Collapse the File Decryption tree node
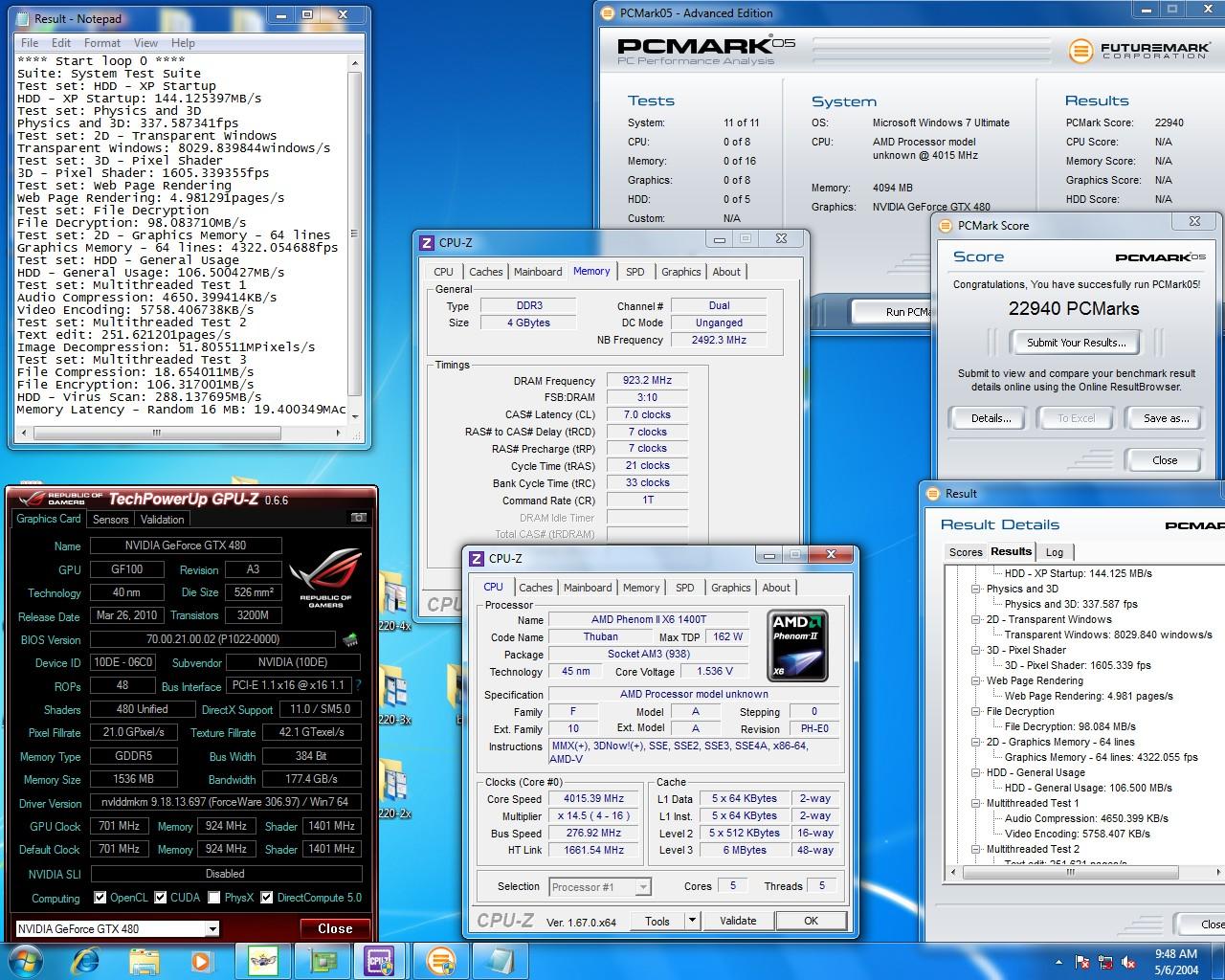 click(976, 711)
